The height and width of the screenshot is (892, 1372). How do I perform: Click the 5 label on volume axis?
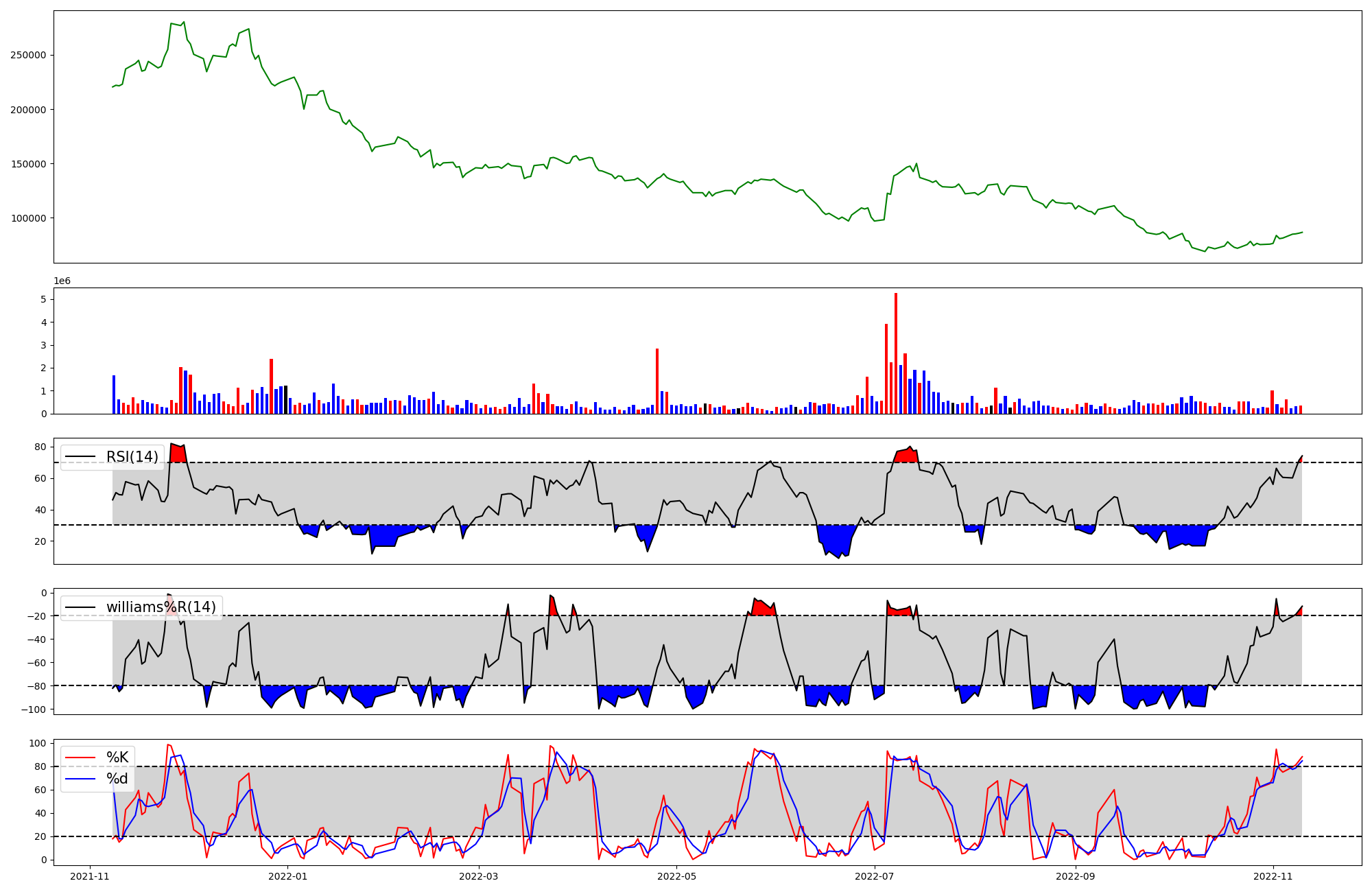43,300
